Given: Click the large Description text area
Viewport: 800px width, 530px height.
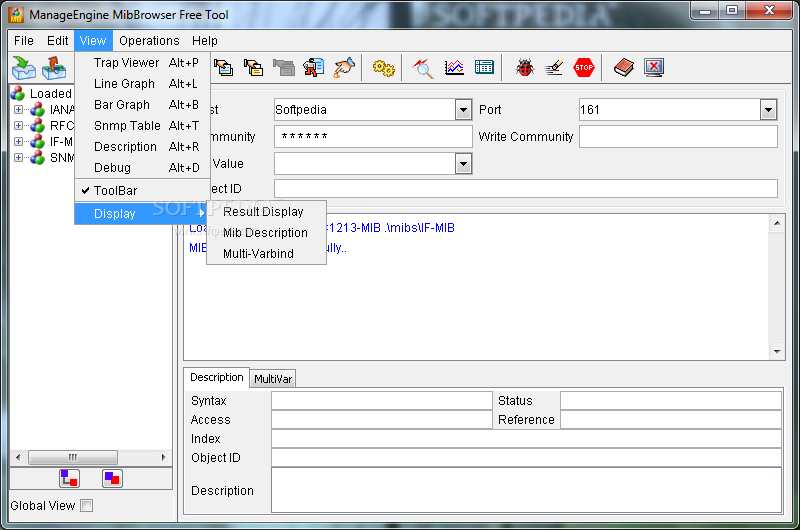Looking at the screenshot, I should pos(526,490).
